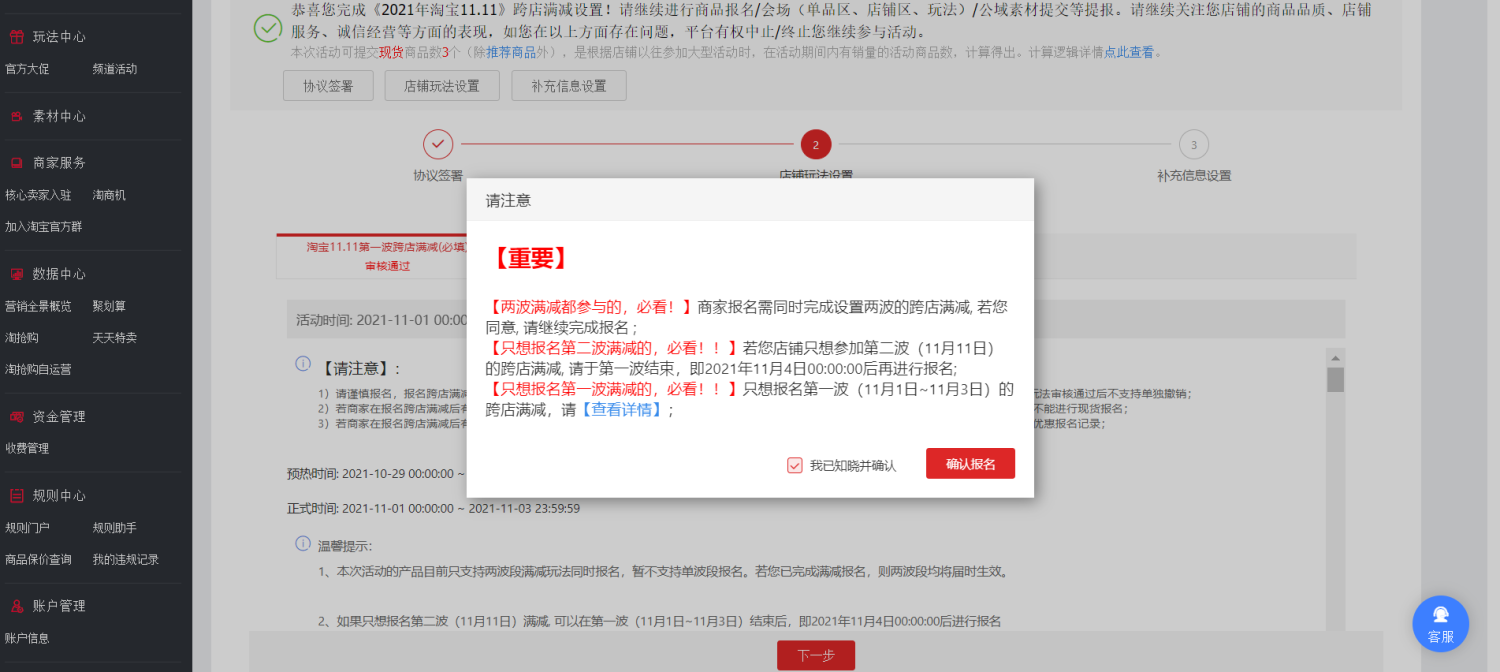Click the info icon beside 【请注意】
The width and height of the screenshot is (1500, 672).
[303, 364]
